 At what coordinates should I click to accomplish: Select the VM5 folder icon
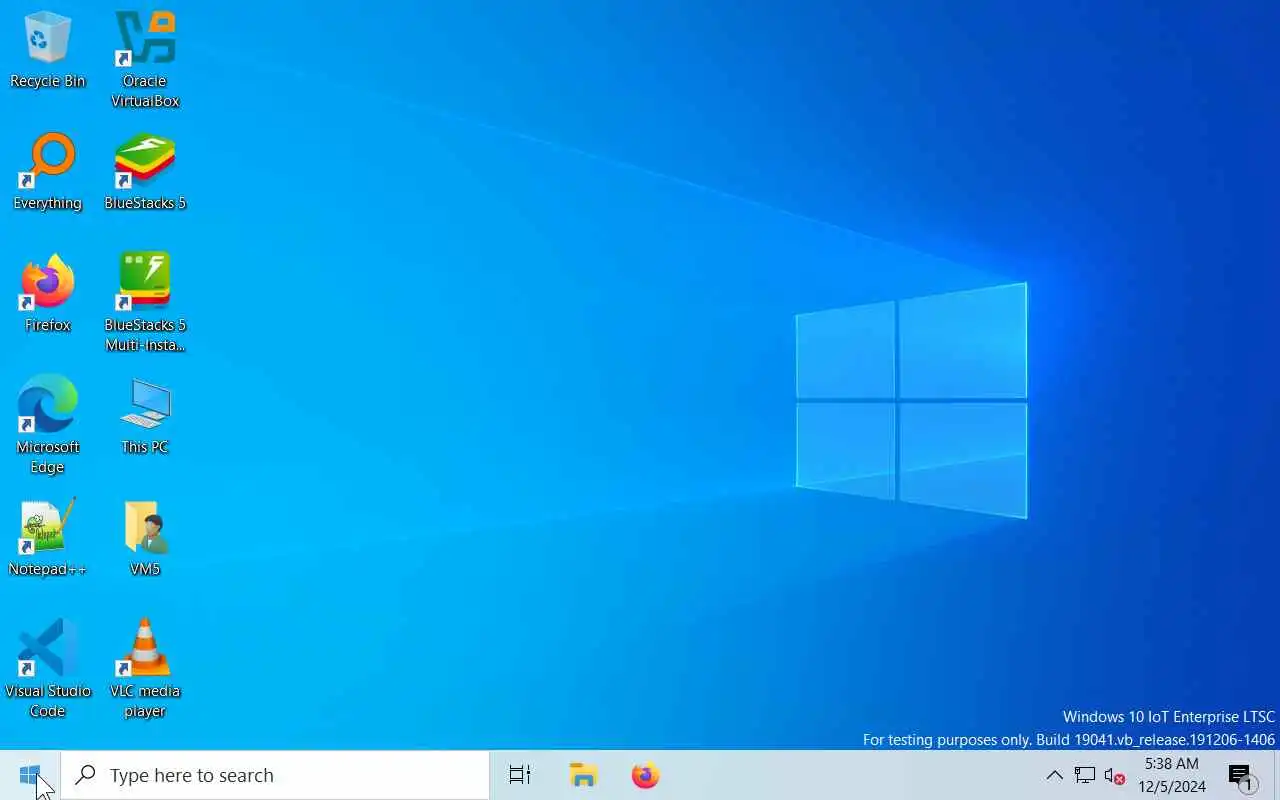click(x=145, y=538)
